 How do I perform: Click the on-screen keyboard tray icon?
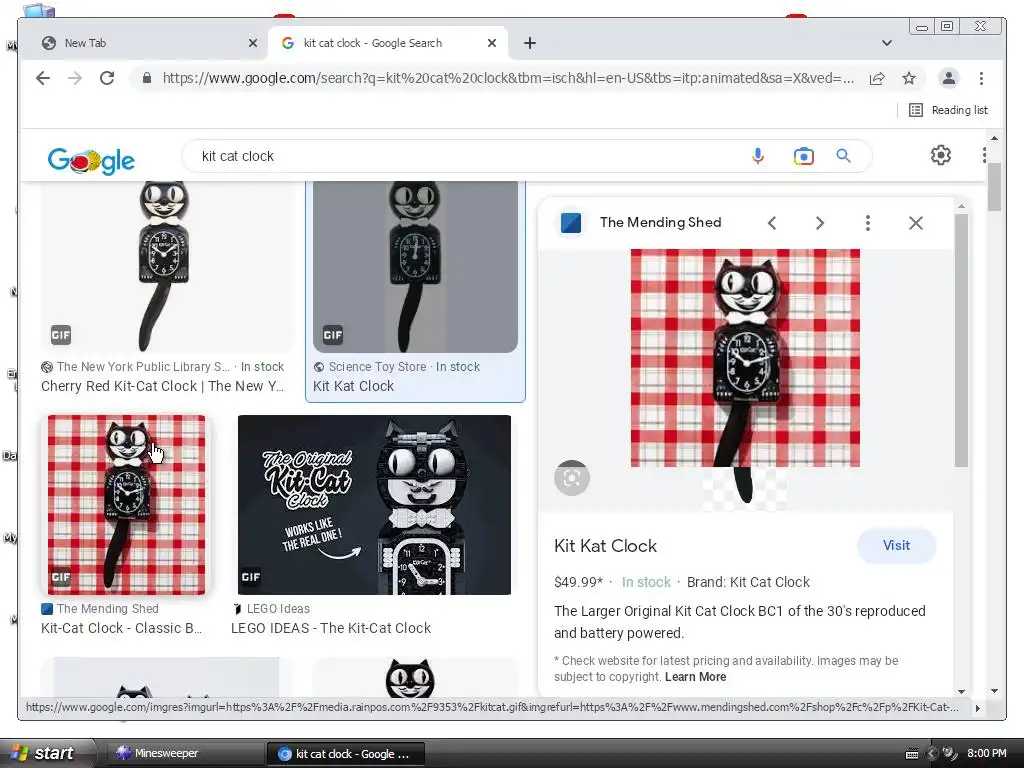pos(912,754)
